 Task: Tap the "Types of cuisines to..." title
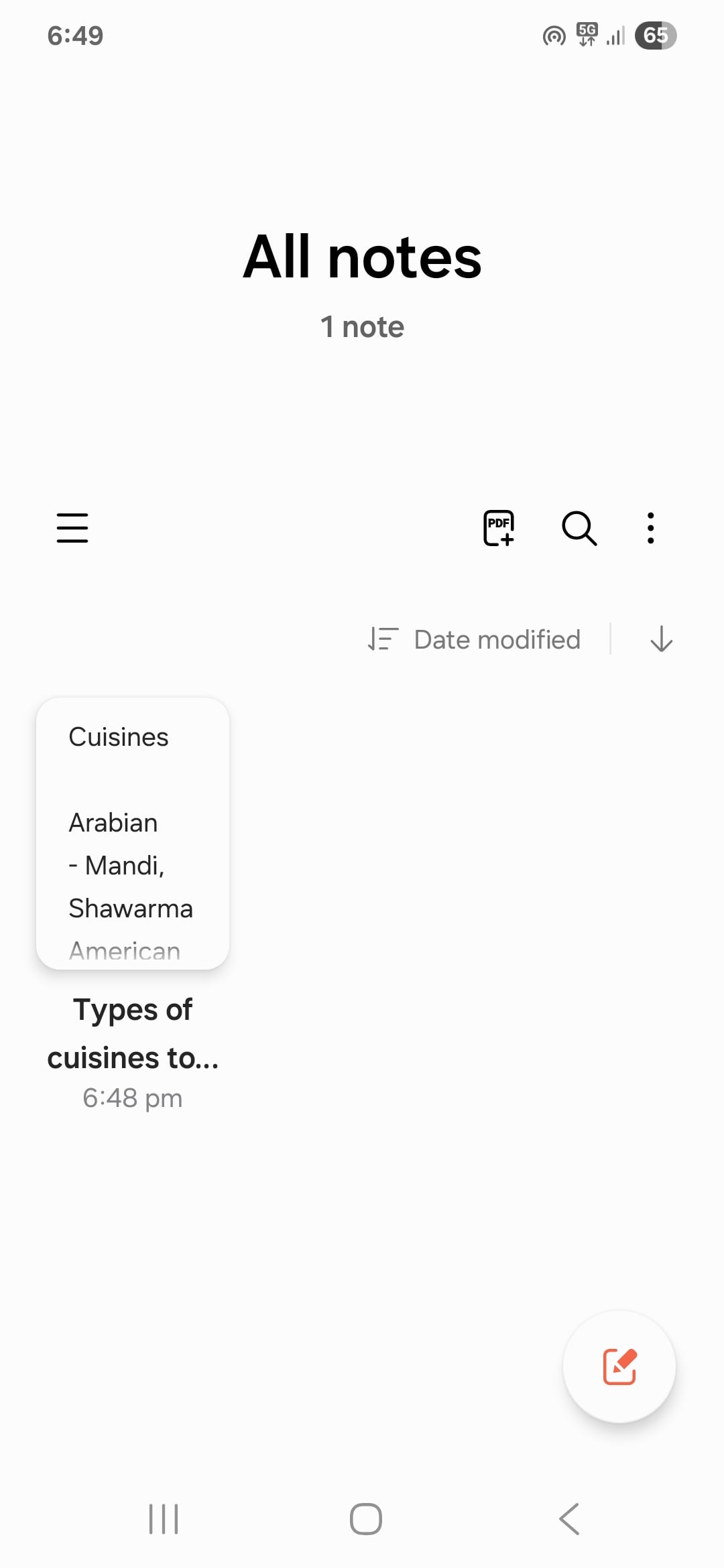133,1034
